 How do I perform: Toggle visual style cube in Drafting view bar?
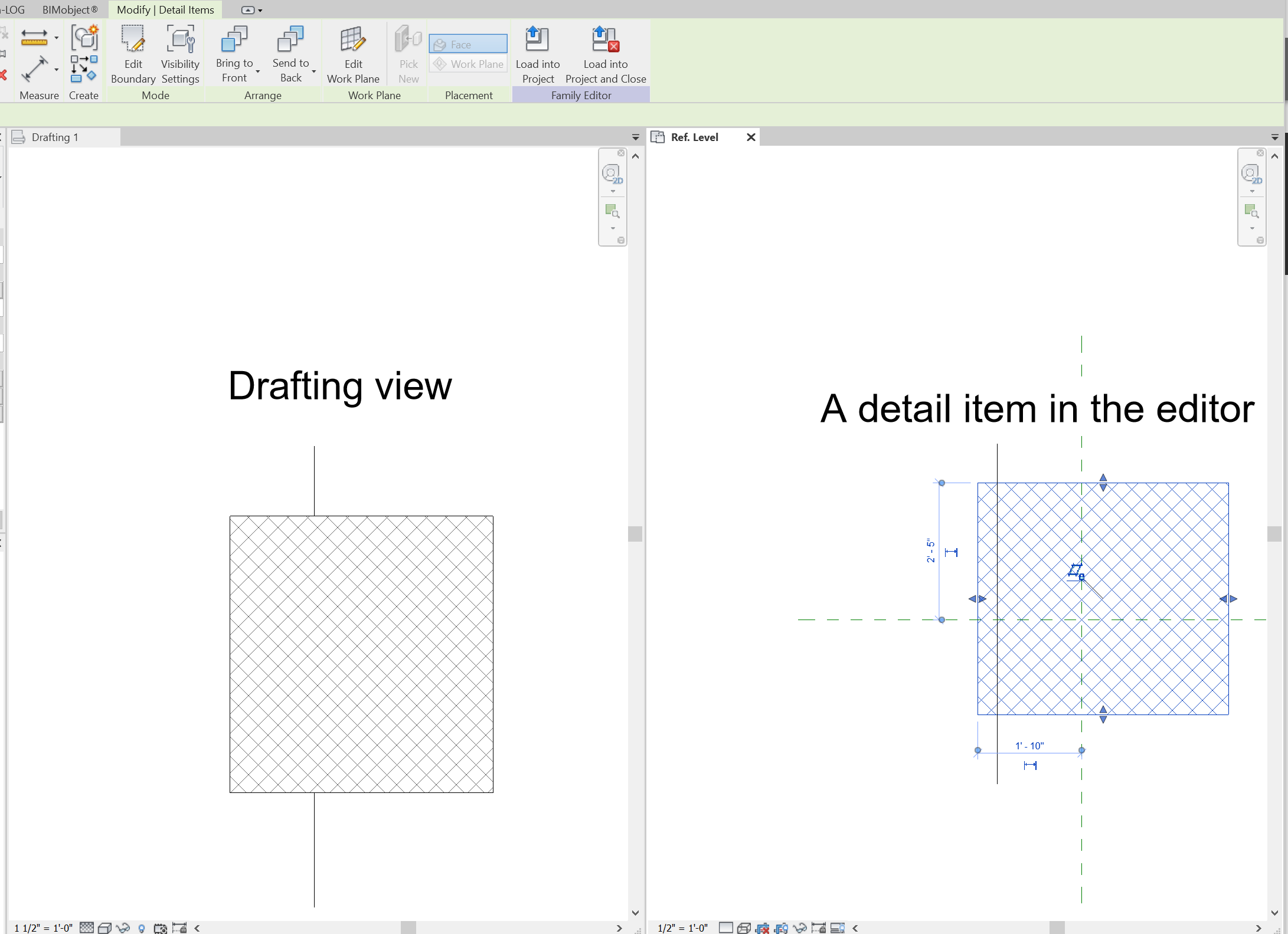pyautogui.click(x=104, y=928)
